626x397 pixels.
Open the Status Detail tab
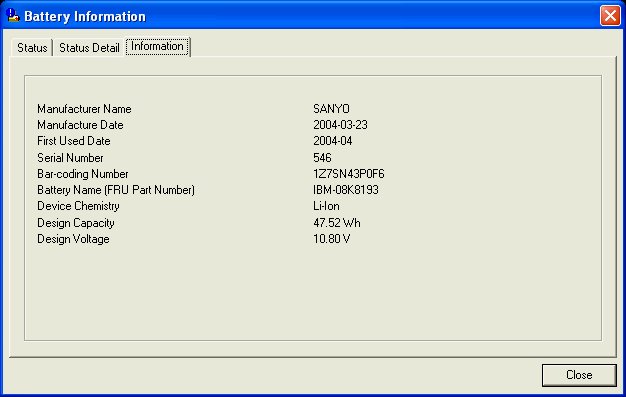point(89,48)
